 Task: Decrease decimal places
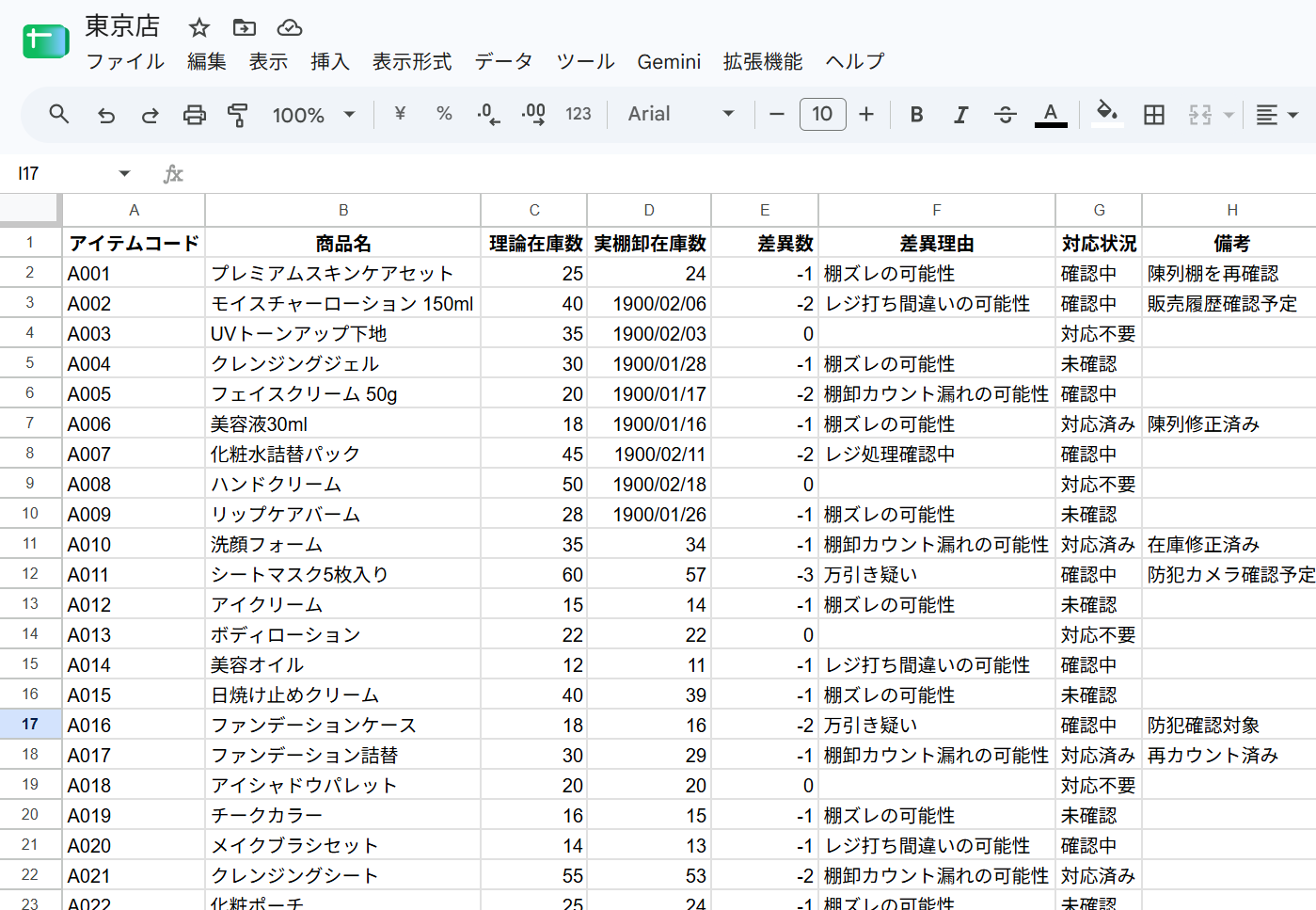[x=488, y=115]
